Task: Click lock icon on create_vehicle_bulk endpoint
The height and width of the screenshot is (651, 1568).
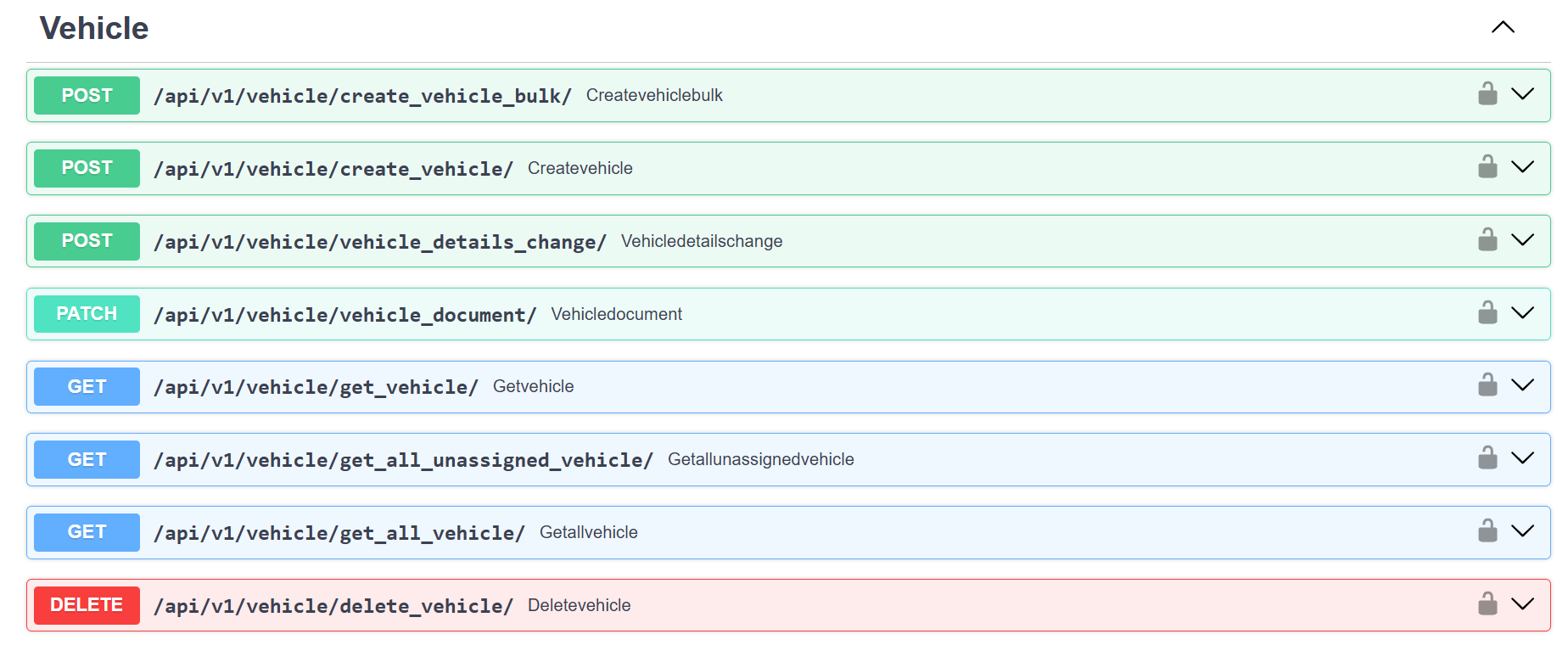Action: coord(1487,94)
